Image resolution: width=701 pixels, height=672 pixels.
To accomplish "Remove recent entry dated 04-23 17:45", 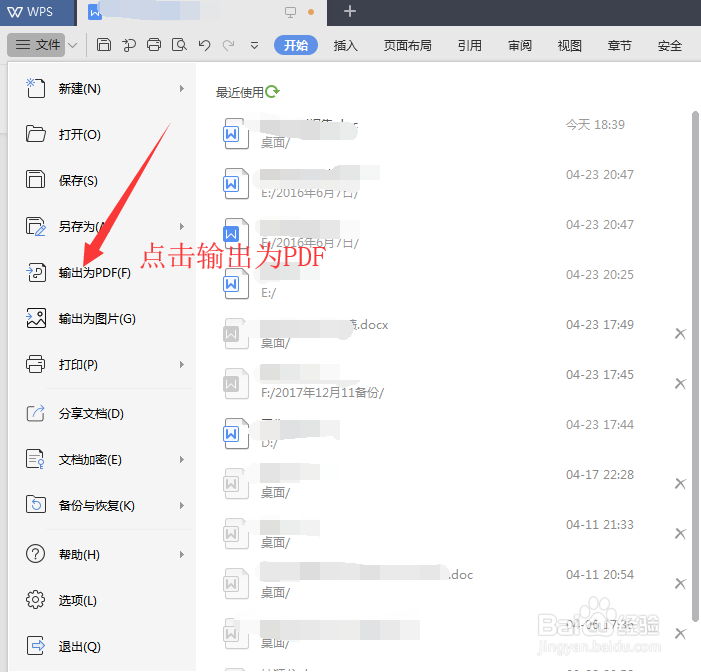I will coord(680,383).
